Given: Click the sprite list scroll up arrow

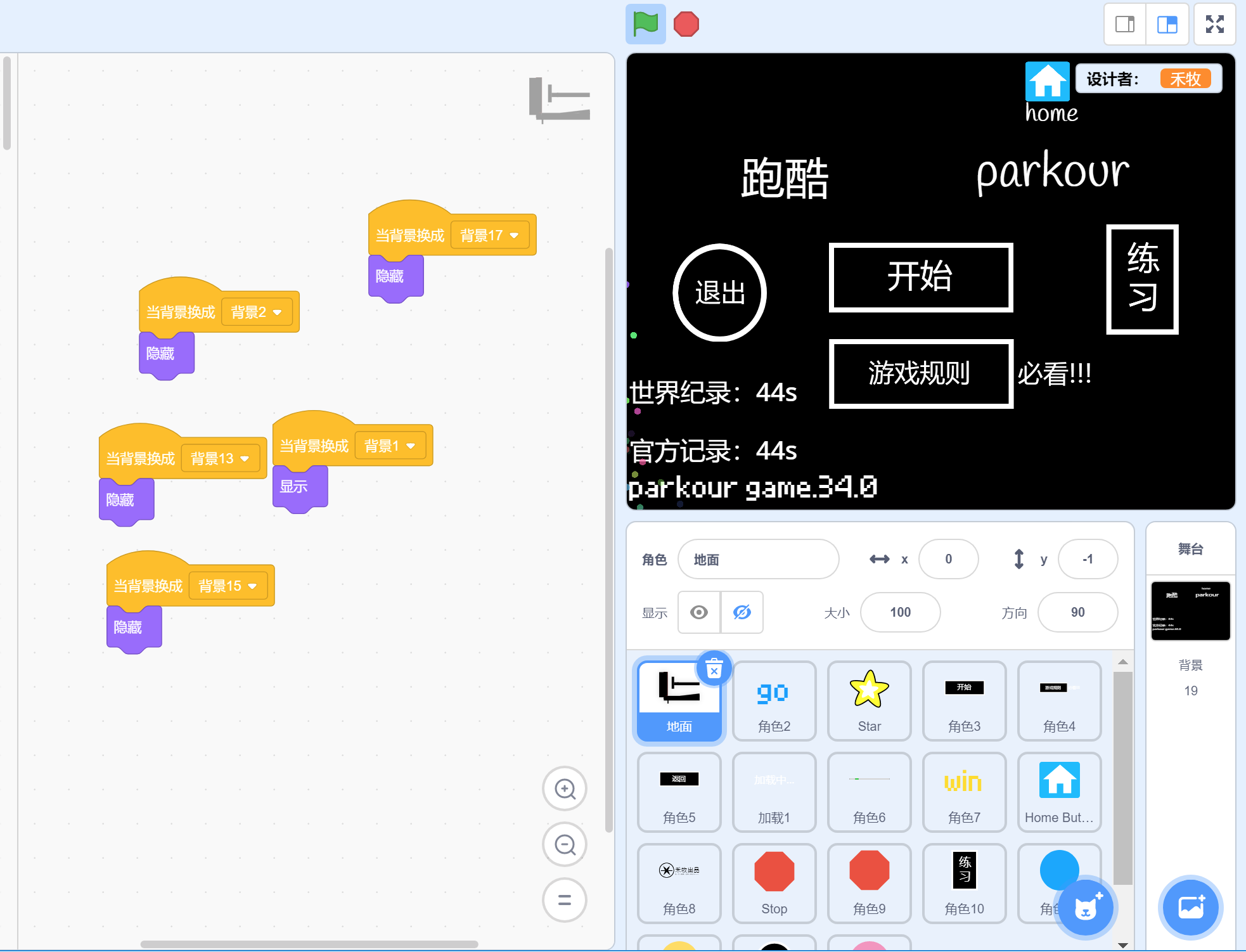Looking at the screenshot, I should point(1122,662).
